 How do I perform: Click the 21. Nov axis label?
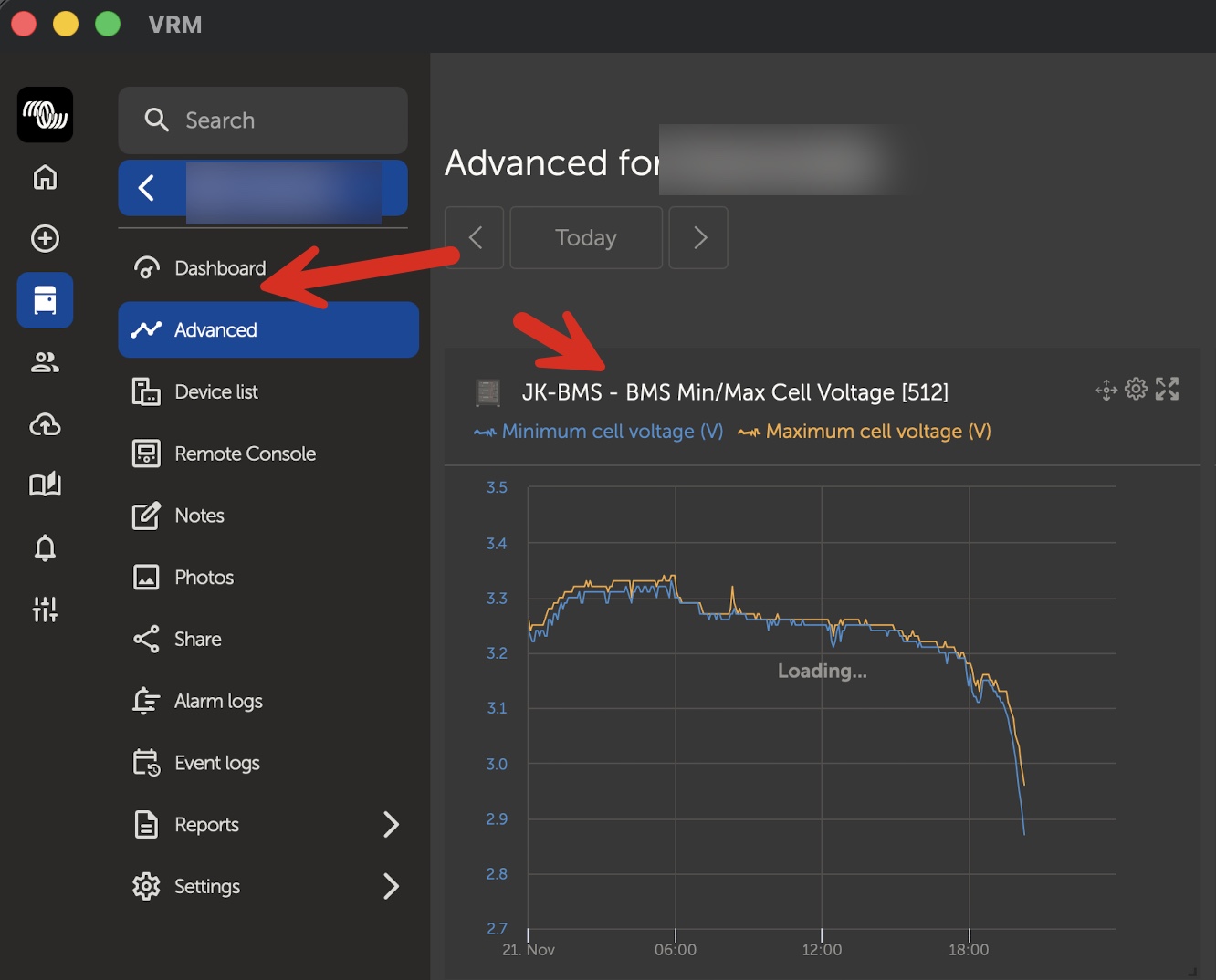coord(529,950)
